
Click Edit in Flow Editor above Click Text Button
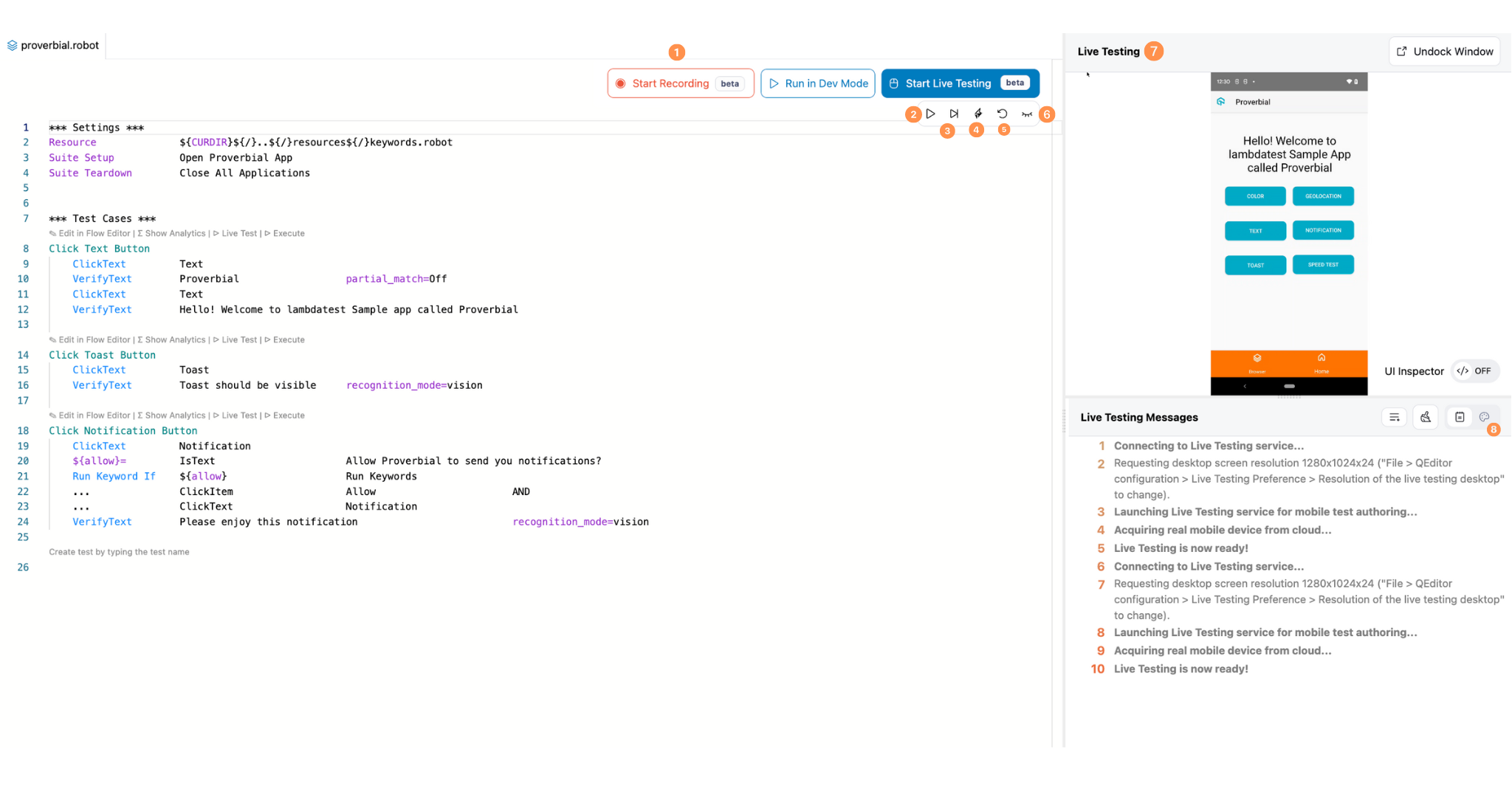tap(90, 233)
